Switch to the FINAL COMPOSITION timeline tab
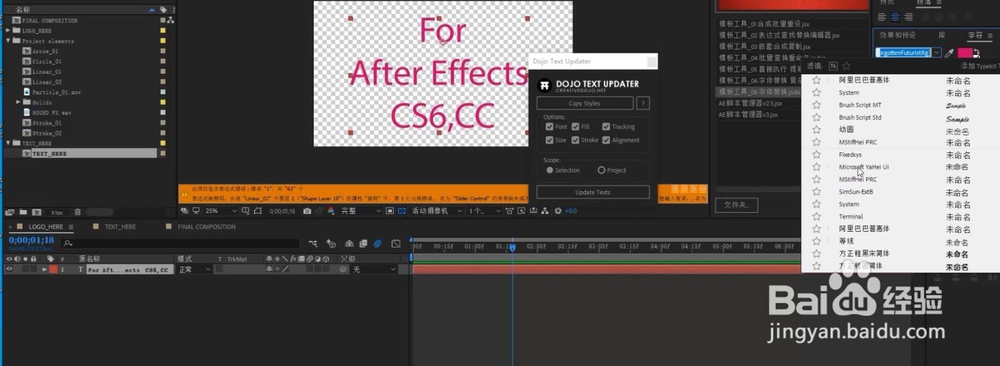The image size is (1000, 366). [206, 227]
